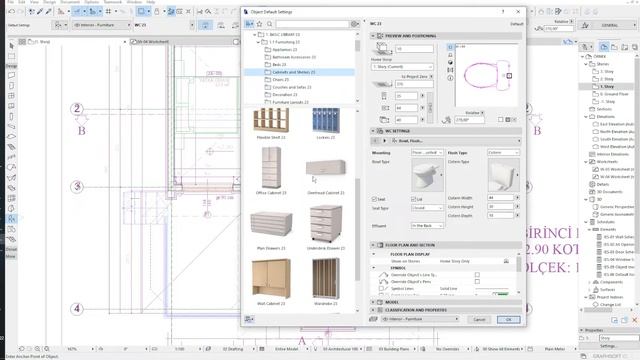The width and height of the screenshot is (640, 360).
Task: Click the library loading icon at dialog bottom-left
Action: click(249, 319)
